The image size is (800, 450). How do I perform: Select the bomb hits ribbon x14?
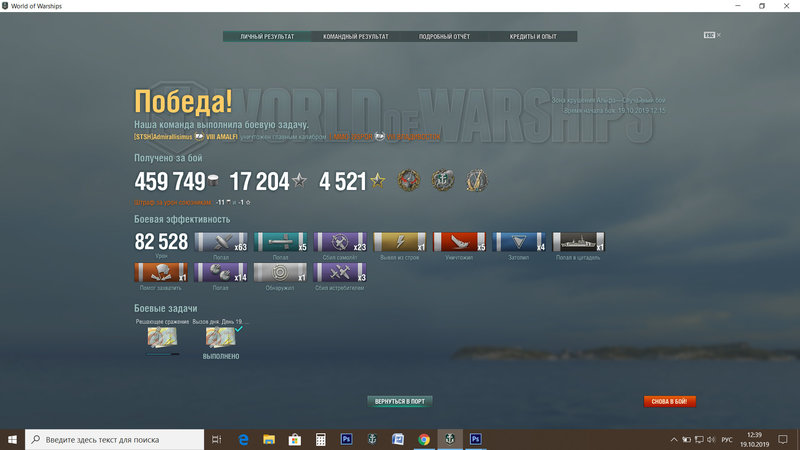[221, 272]
